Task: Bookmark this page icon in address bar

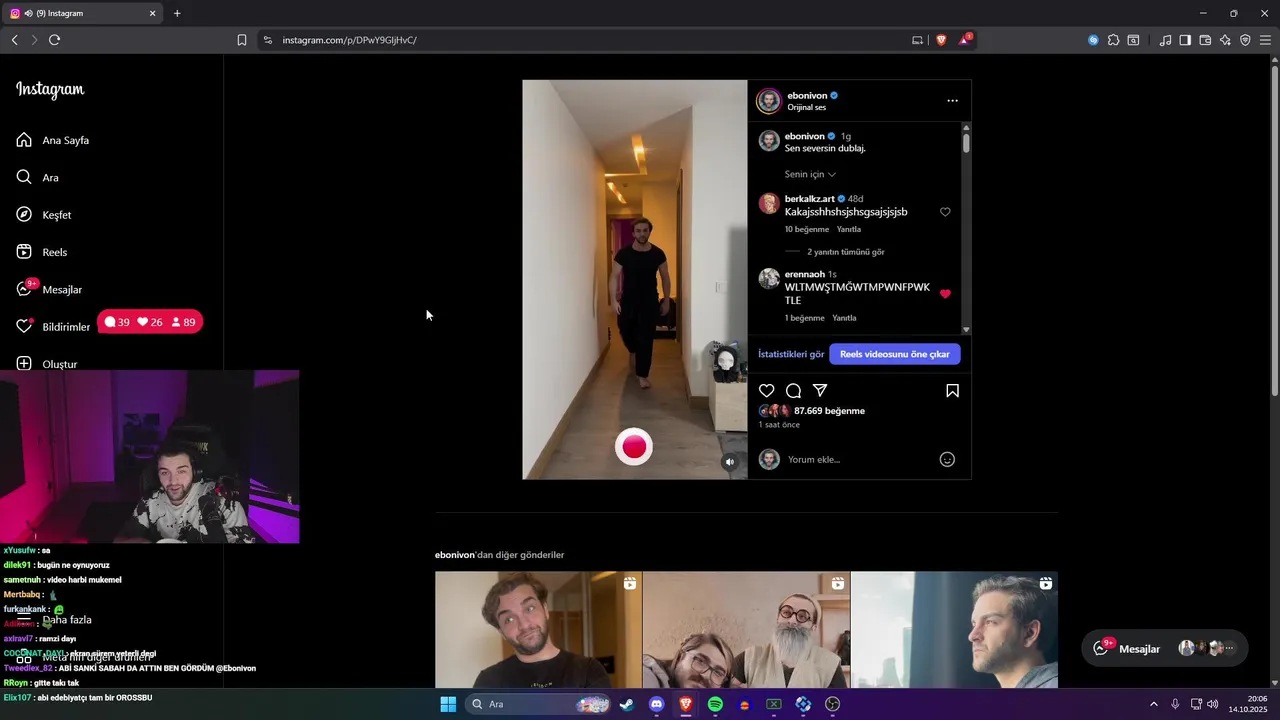Action: (x=242, y=40)
